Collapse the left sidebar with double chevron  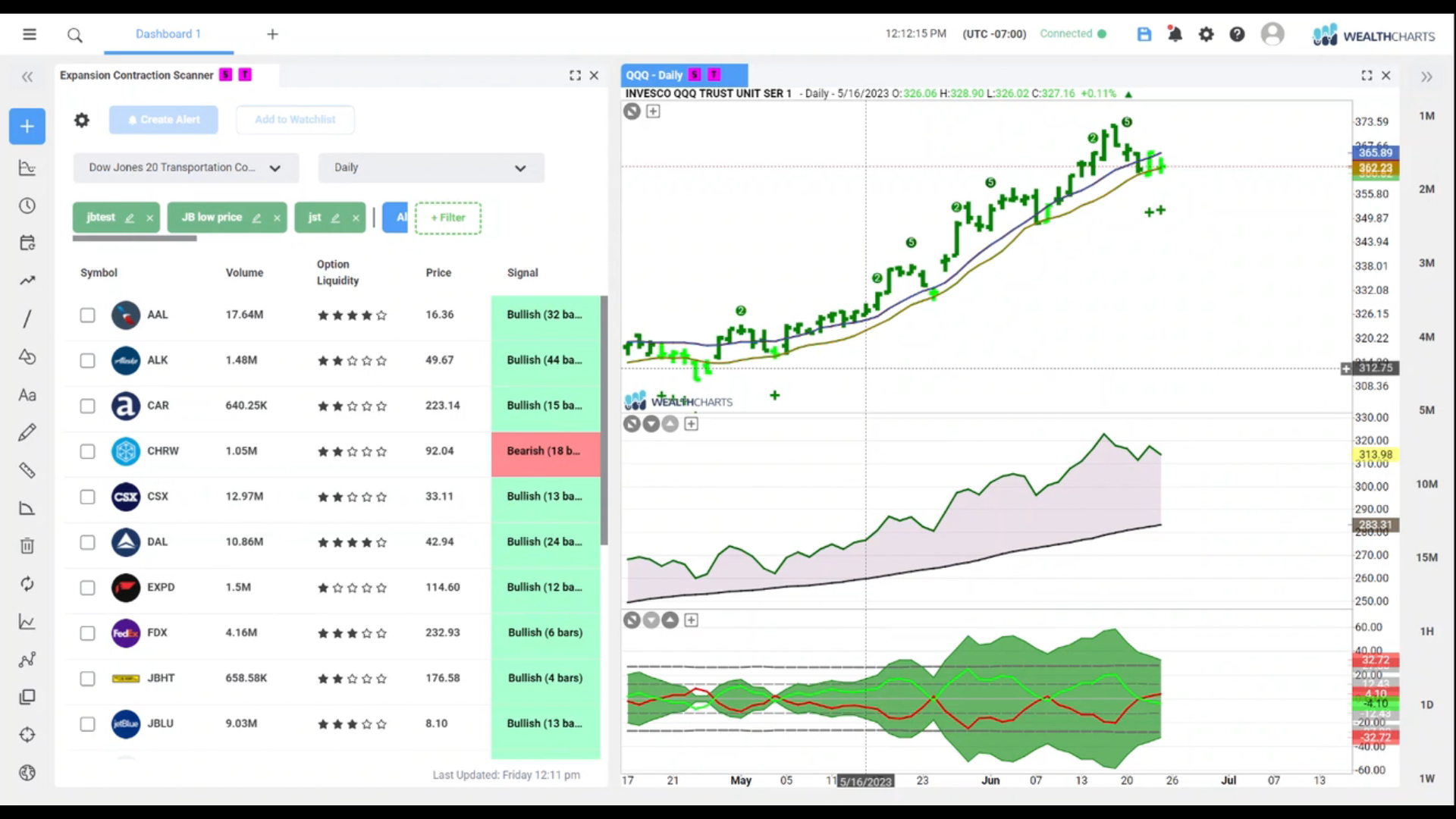[27, 77]
